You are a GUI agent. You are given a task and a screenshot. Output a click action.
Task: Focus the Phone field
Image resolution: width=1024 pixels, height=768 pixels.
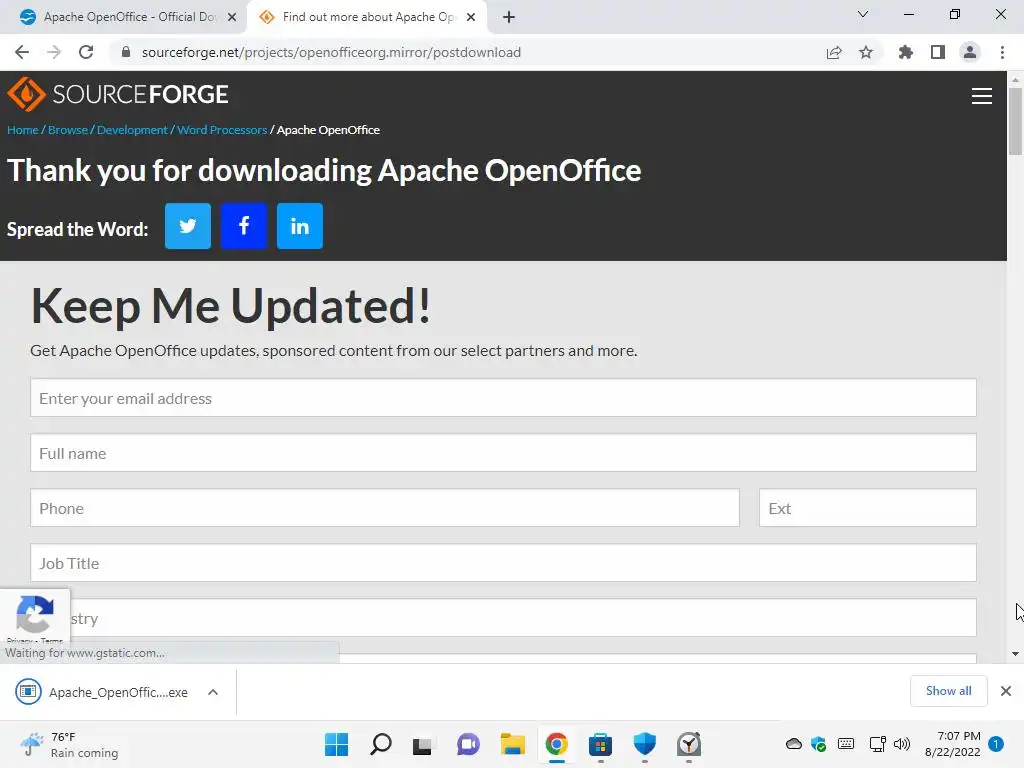pos(385,507)
